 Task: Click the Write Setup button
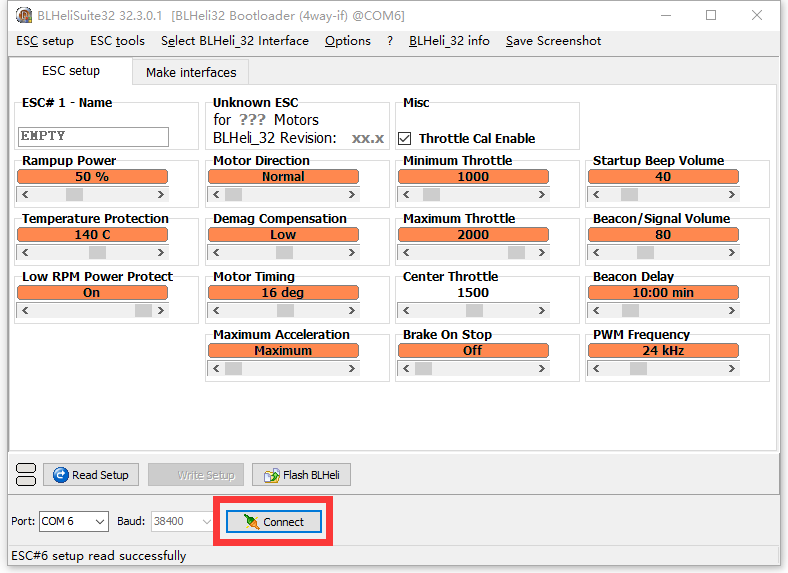[196, 474]
